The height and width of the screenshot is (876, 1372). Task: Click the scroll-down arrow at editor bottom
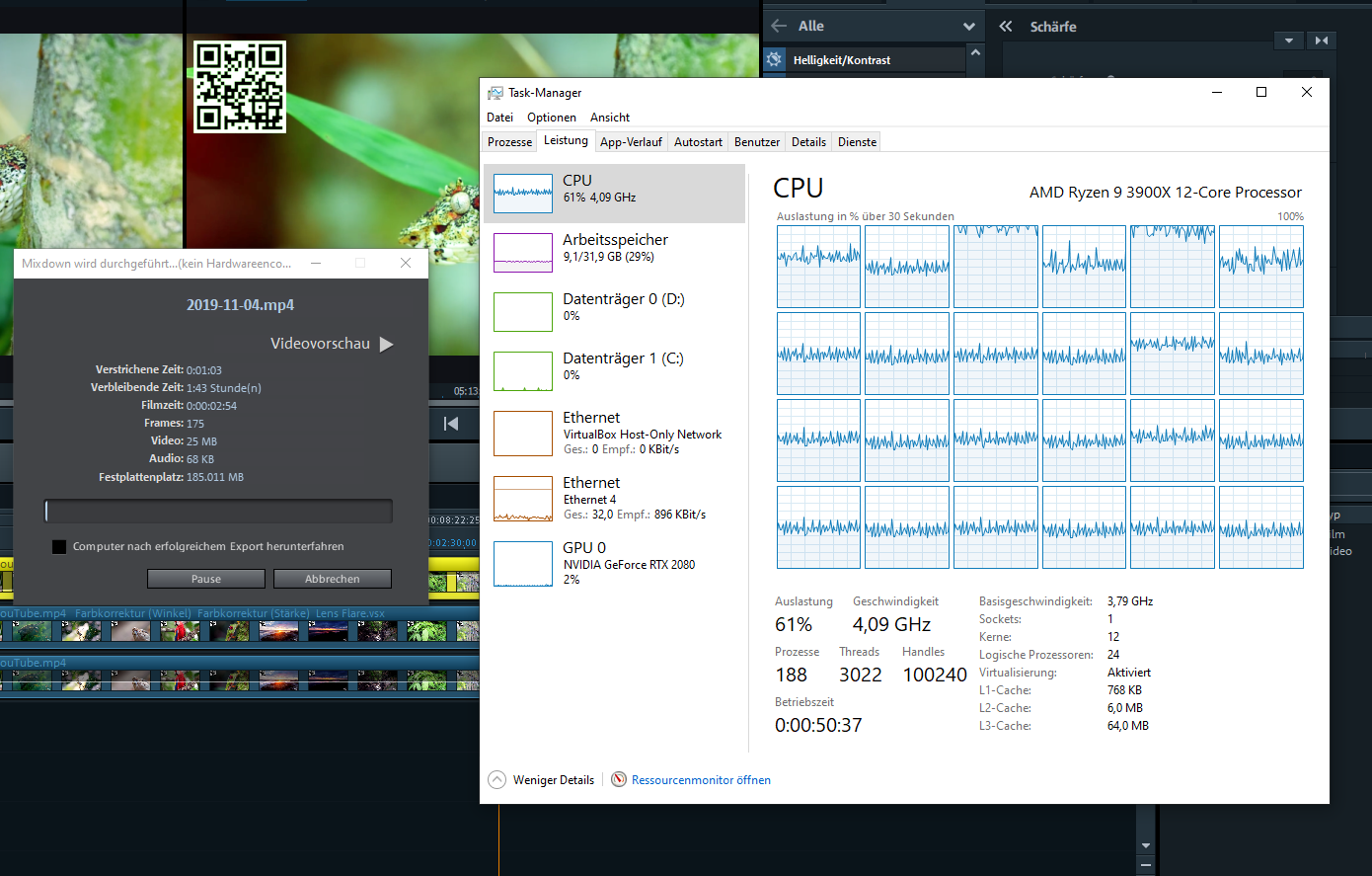pyautogui.click(x=1146, y=846)
